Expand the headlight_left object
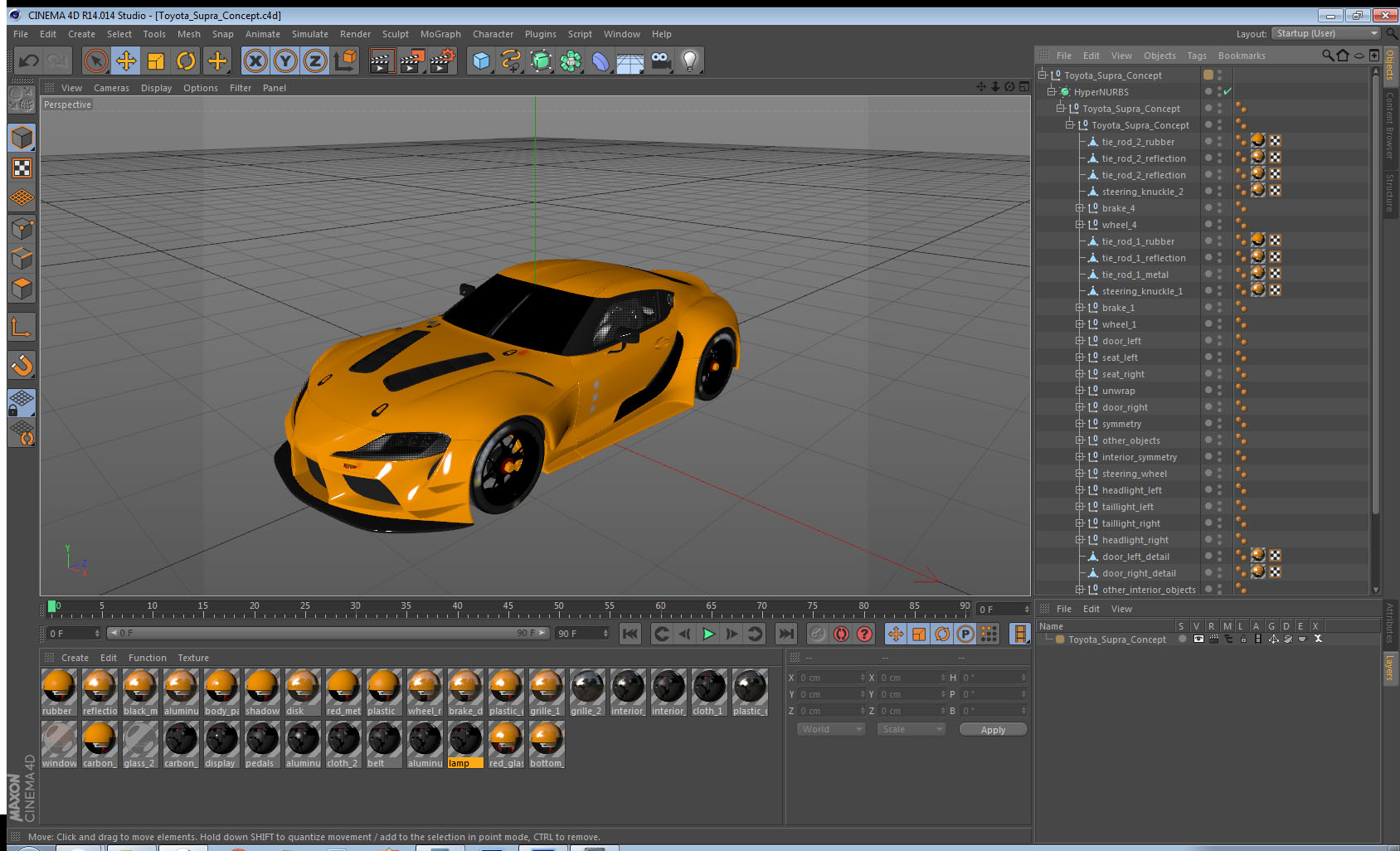Viewport: 1400px width, 851px height. [1080, 490]
